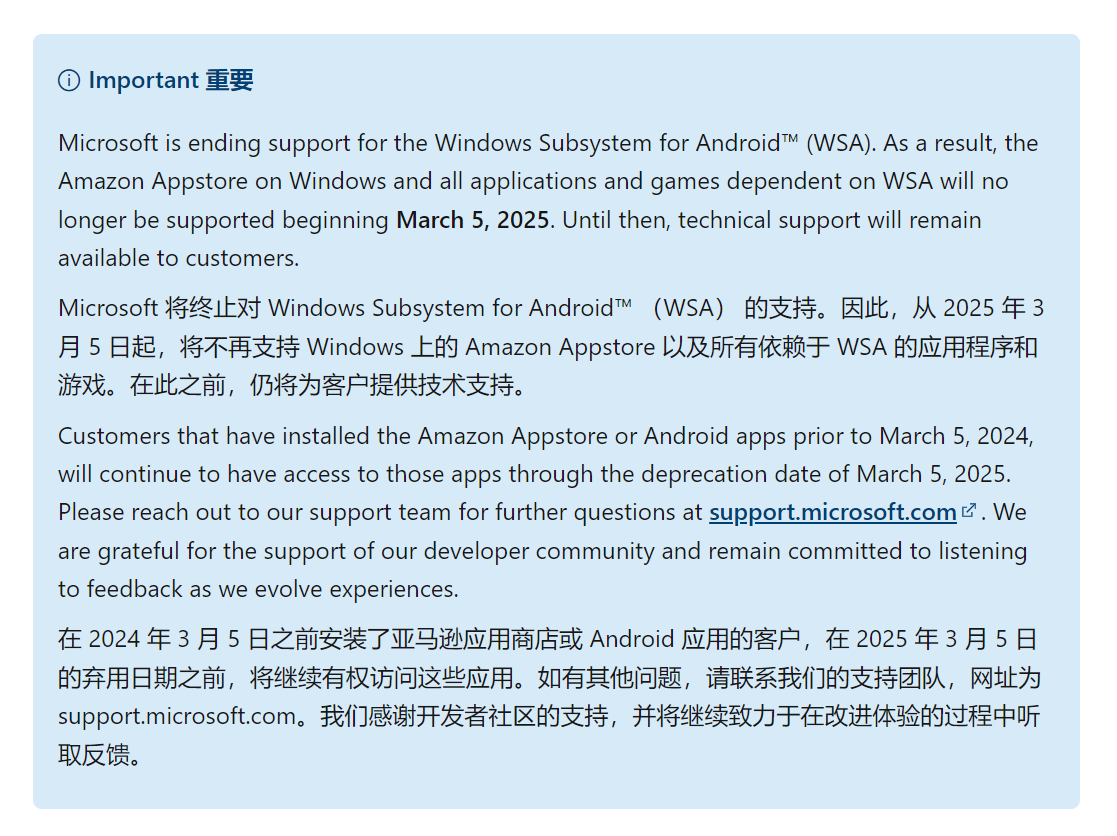
Task: Click the 重要 characters in the heading
Action: [229, 80]
